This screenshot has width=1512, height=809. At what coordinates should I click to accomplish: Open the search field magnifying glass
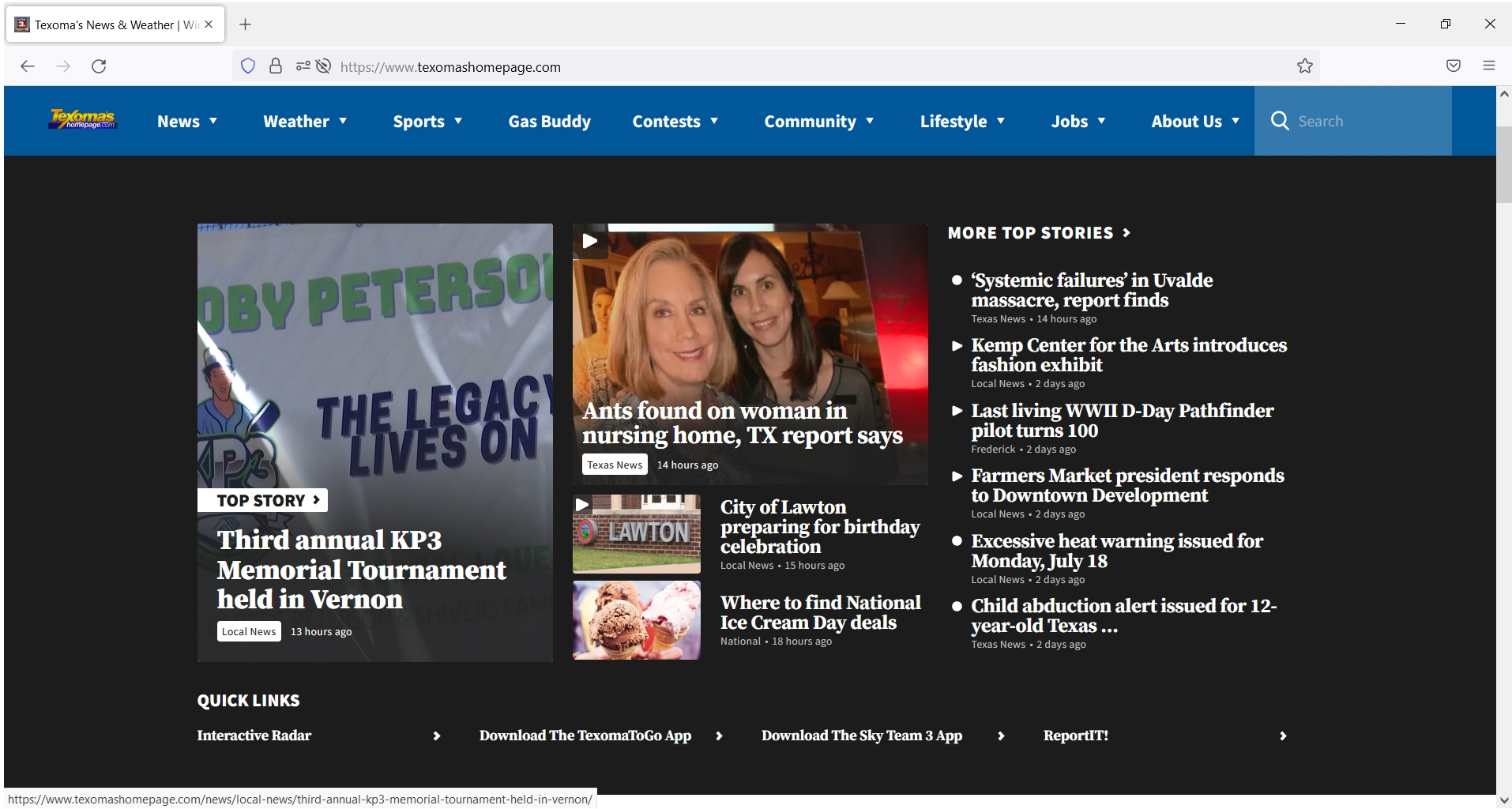point(1278,120)
